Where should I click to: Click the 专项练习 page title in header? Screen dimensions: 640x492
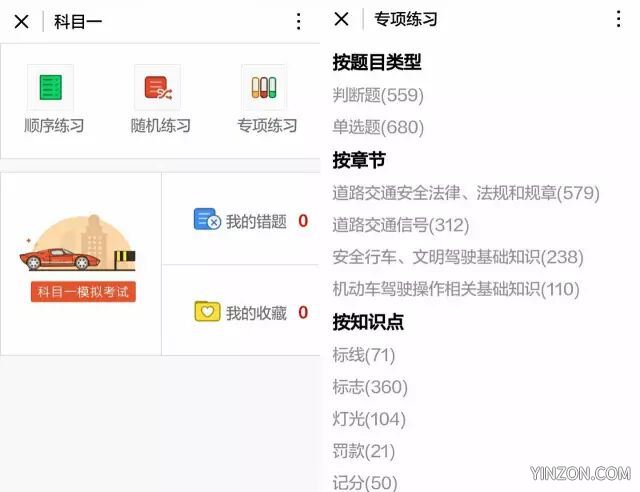click(406, 19)
